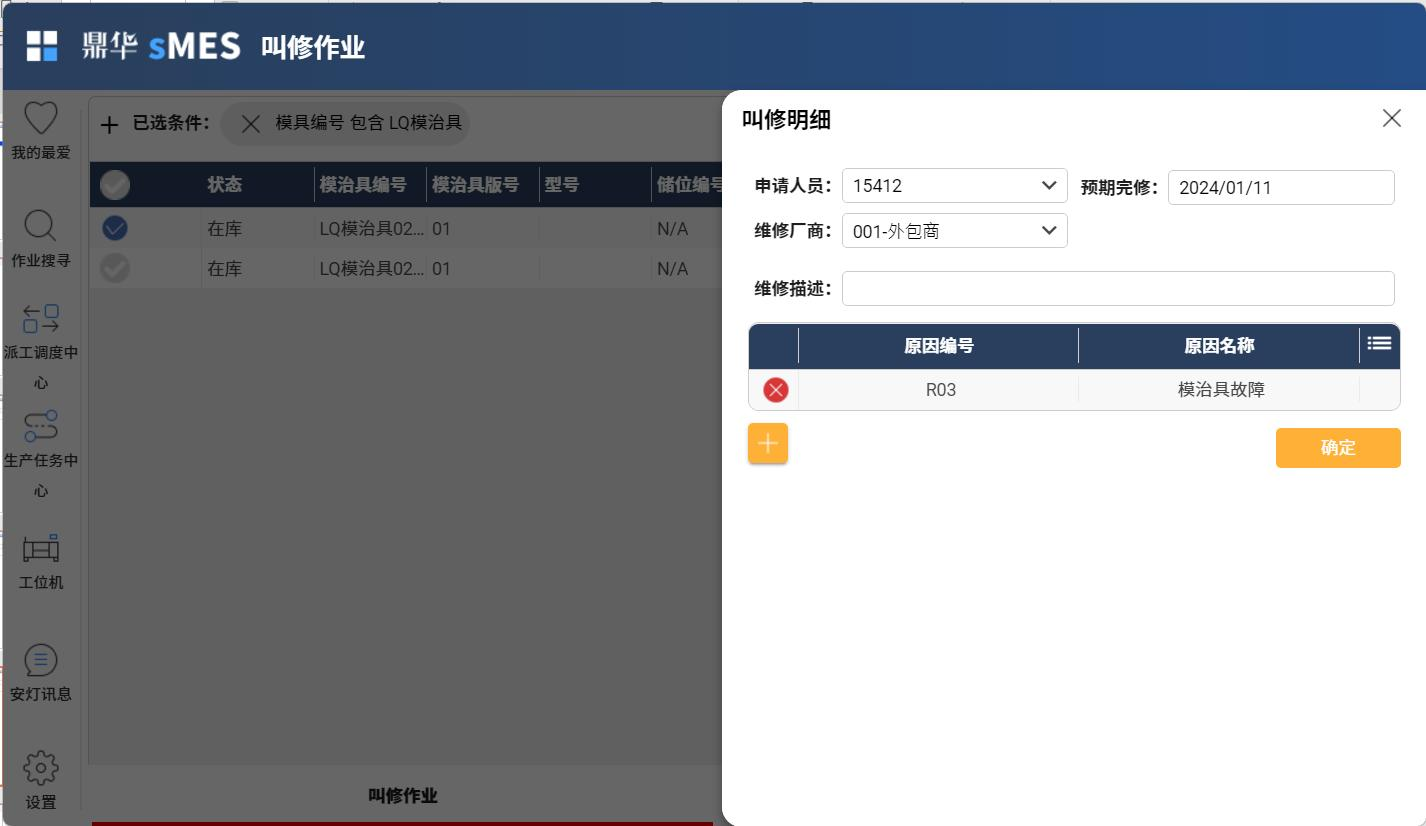The image size is (1426, 826).
Task: Click the 维修描述 input field
Action: click(1118, 288)
